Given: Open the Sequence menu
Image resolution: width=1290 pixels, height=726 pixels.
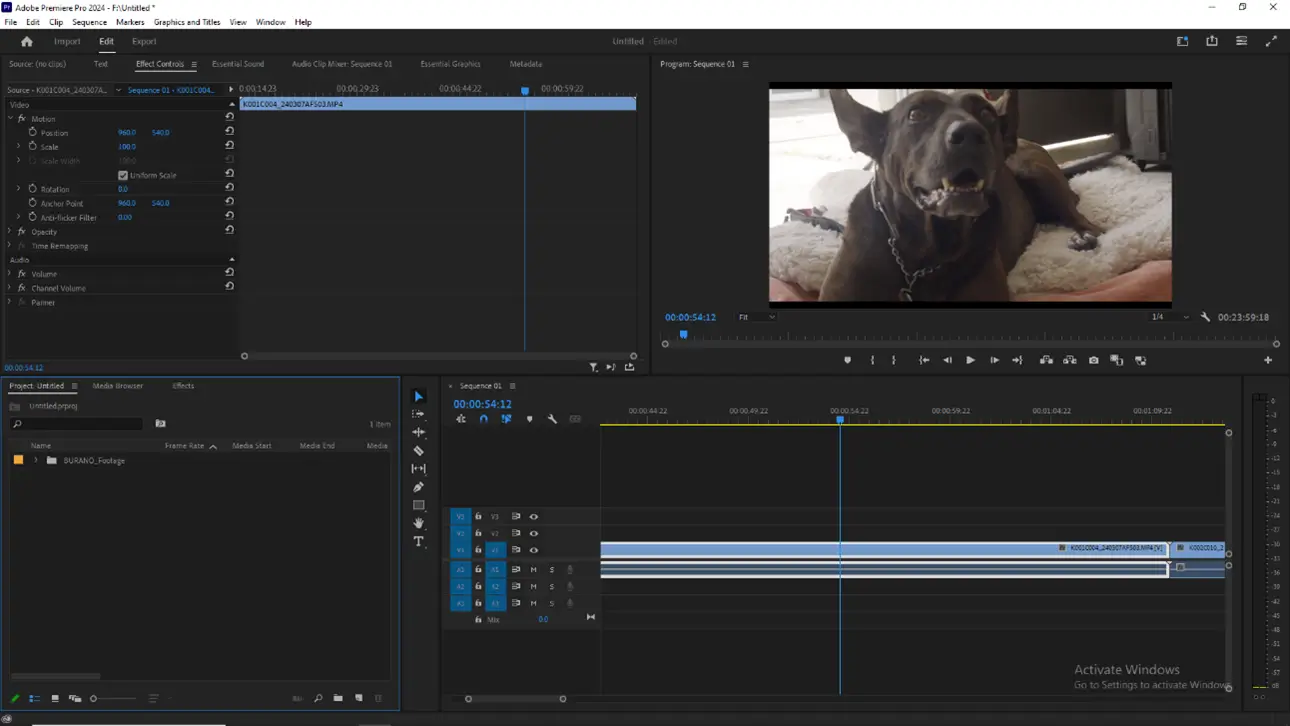Looking at the screenshot, I should [x=89, y=22].
